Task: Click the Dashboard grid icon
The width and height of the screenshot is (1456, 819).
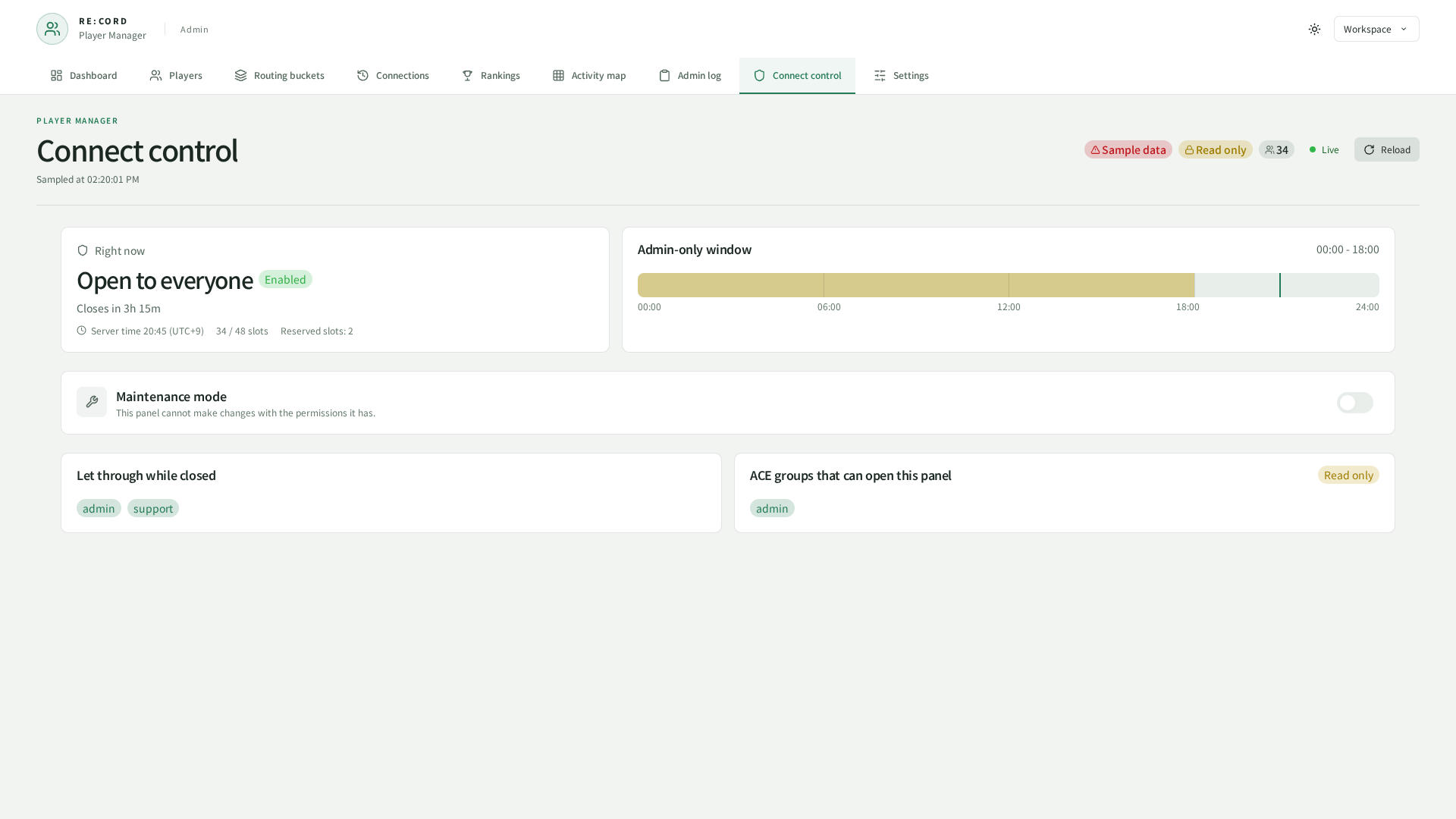Action: pyautogui.click(x=57, y=76)
